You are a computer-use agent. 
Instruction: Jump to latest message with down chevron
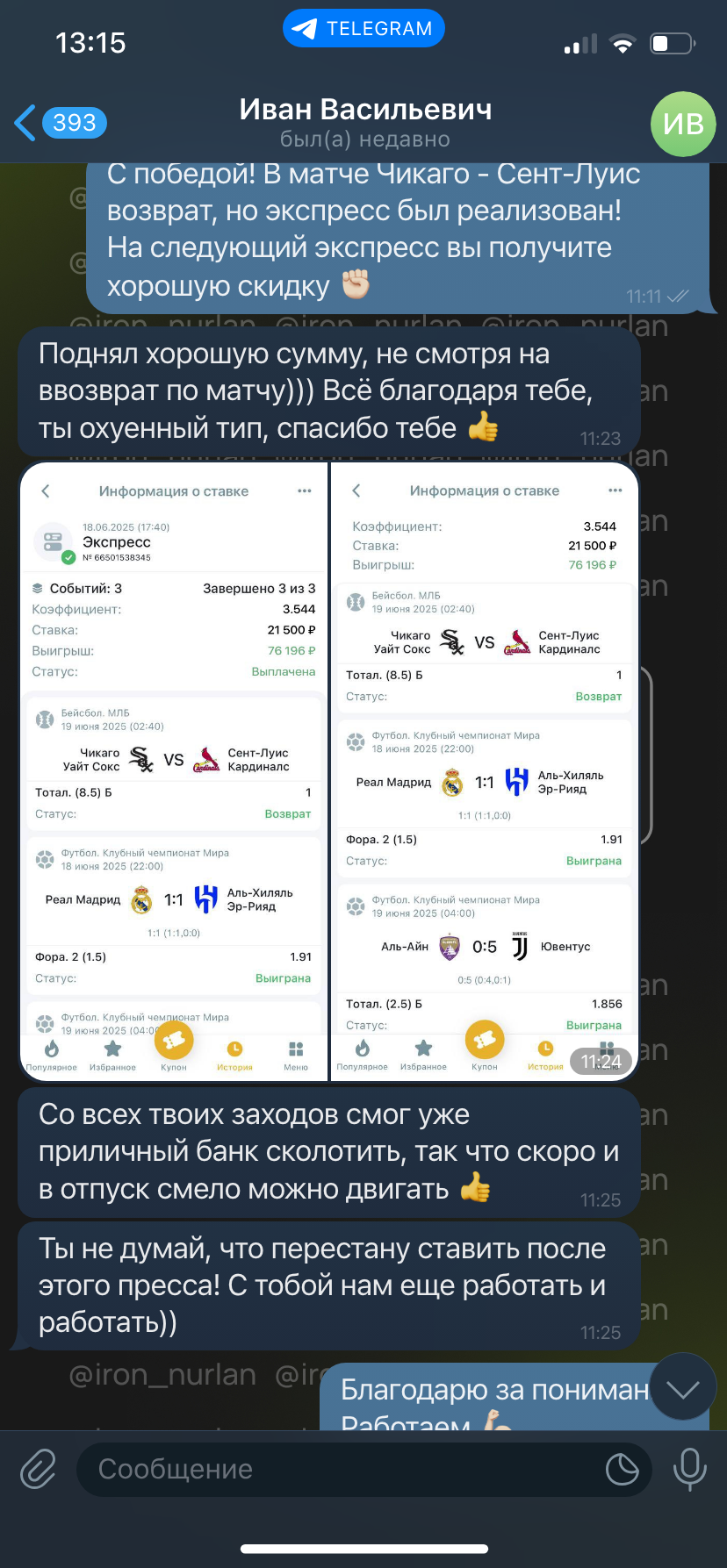pos(682,1390)
